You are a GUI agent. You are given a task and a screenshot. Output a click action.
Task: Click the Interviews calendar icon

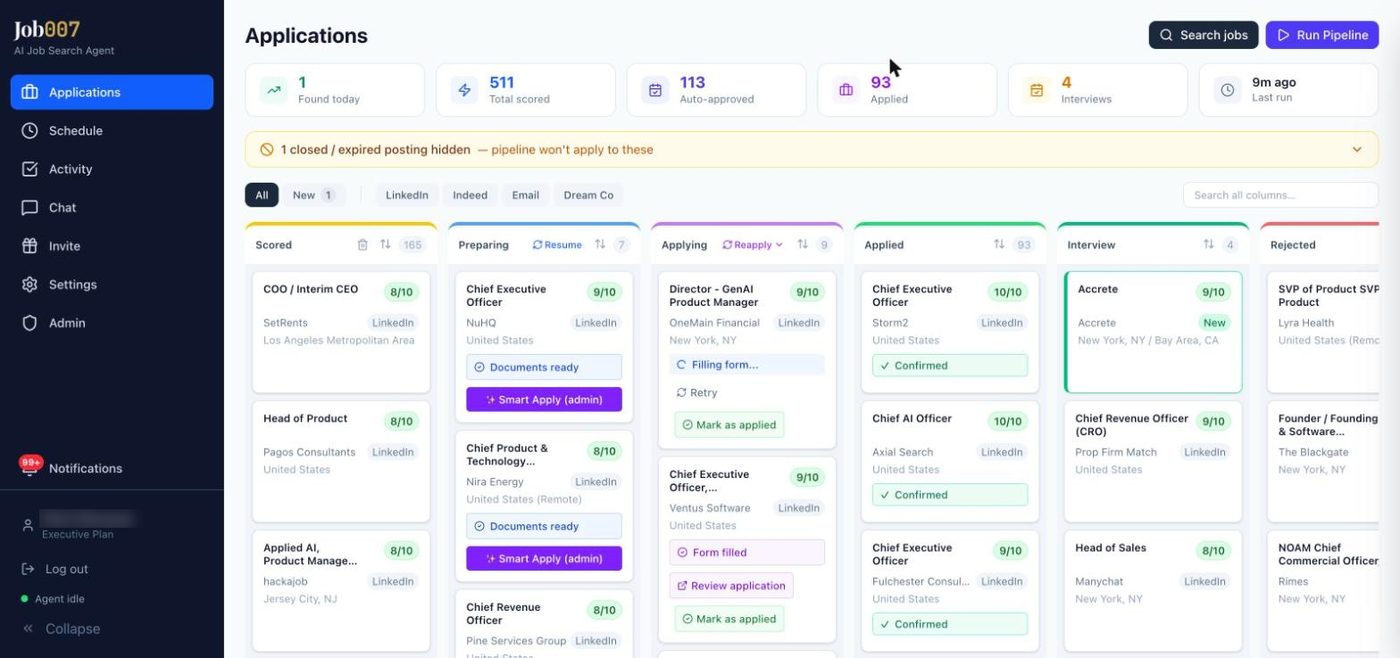click(x=1037, y=90)
